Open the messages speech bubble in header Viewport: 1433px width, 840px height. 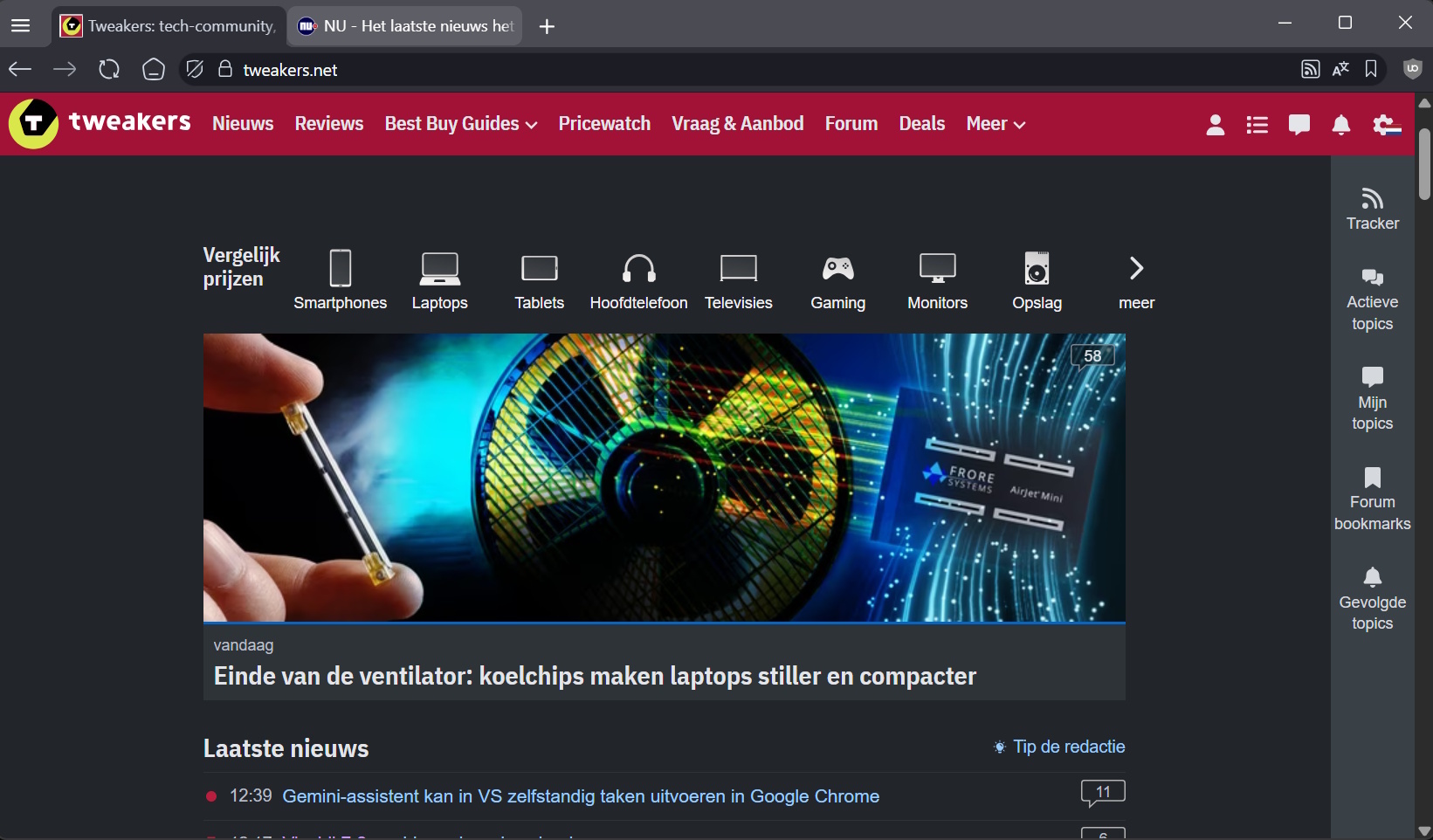click(1299, 125)
